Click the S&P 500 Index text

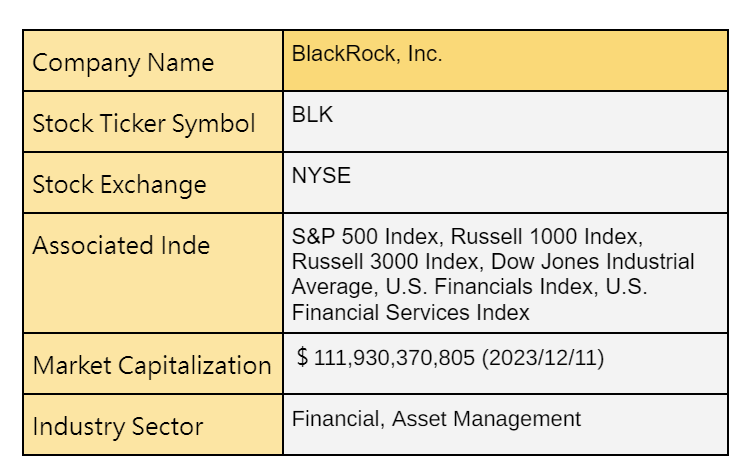[x=365, y=238]
